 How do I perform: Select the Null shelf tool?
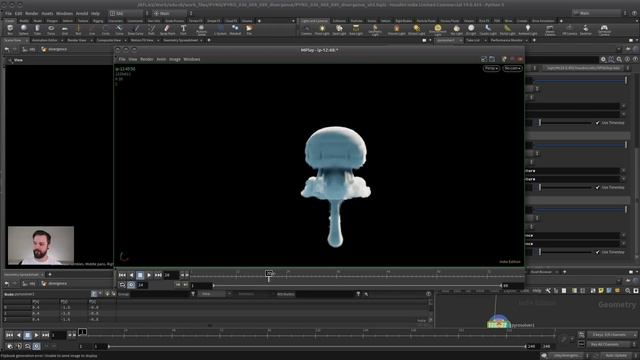coord(78,29)
